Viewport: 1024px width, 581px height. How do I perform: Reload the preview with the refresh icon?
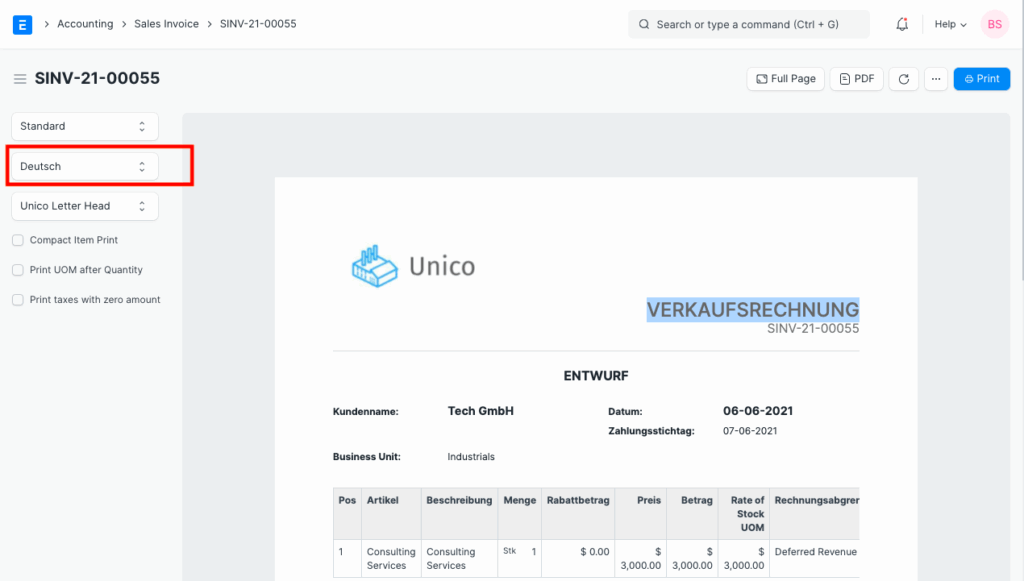pos(903,78)
